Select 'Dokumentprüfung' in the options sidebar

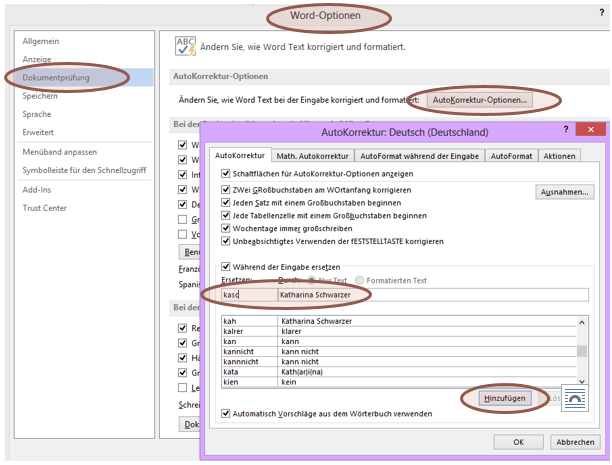point(58,78)
